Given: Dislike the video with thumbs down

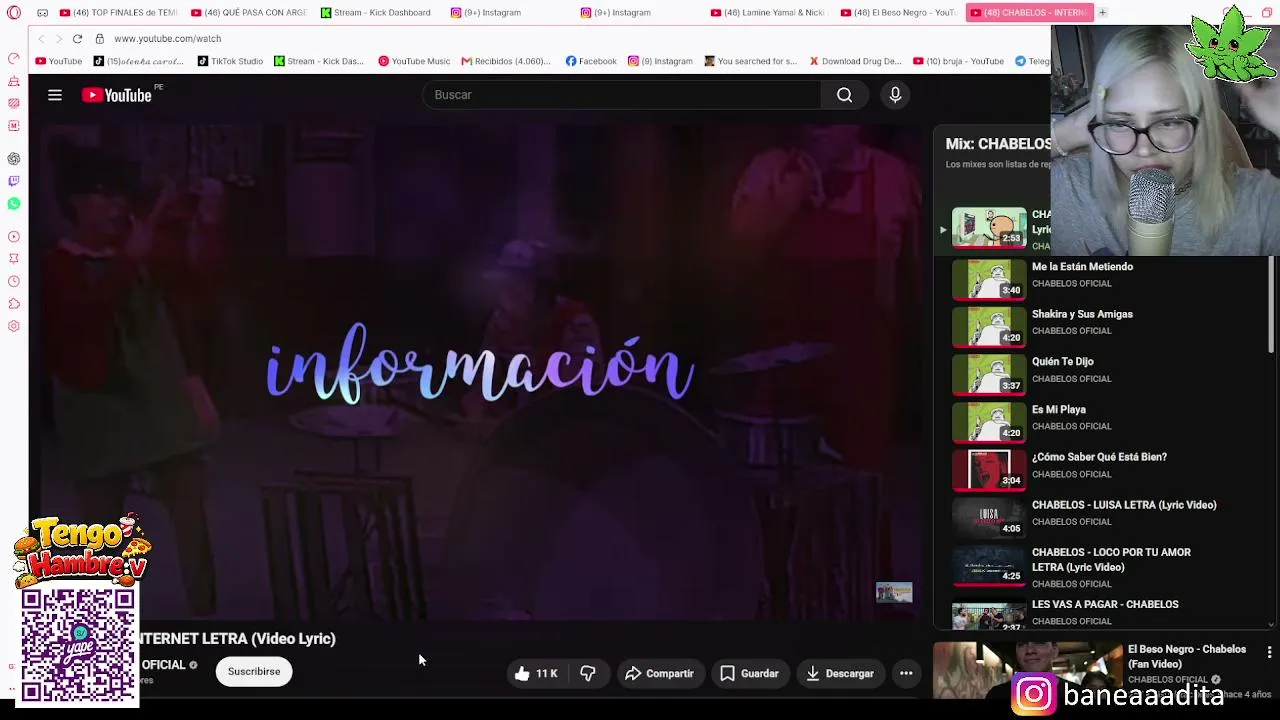Looking at the screenshot, I should click(588, 673).
